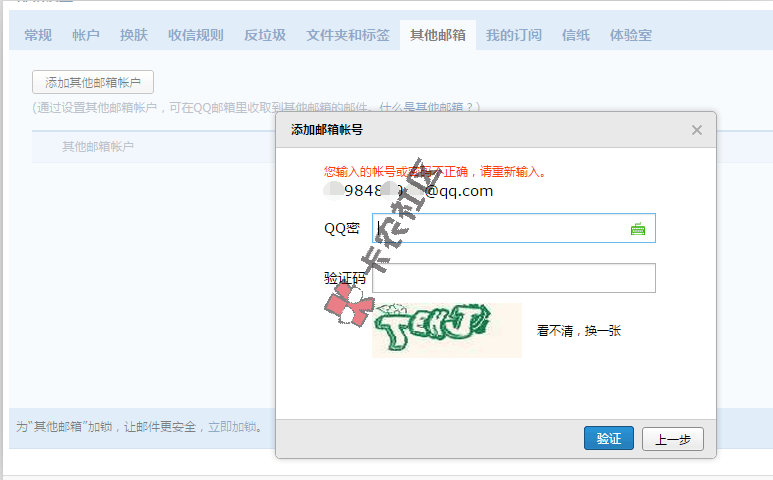Click the blue 验证 button
Screen dimensions: 773x480
point(609,439)
